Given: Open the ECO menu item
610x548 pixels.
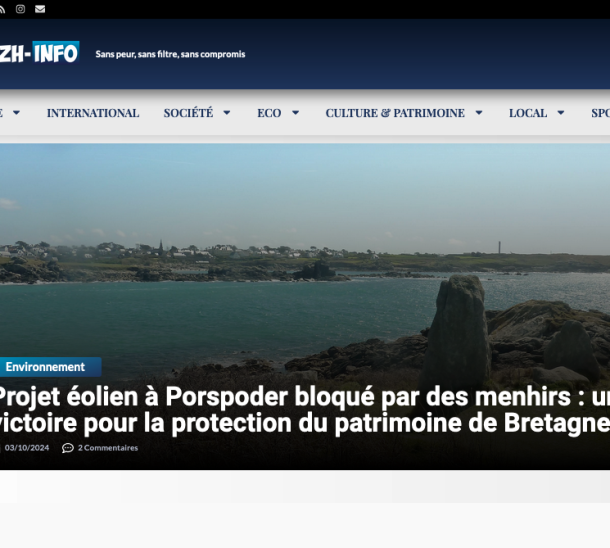Looking at the screenshot, I should click(269, 113).
